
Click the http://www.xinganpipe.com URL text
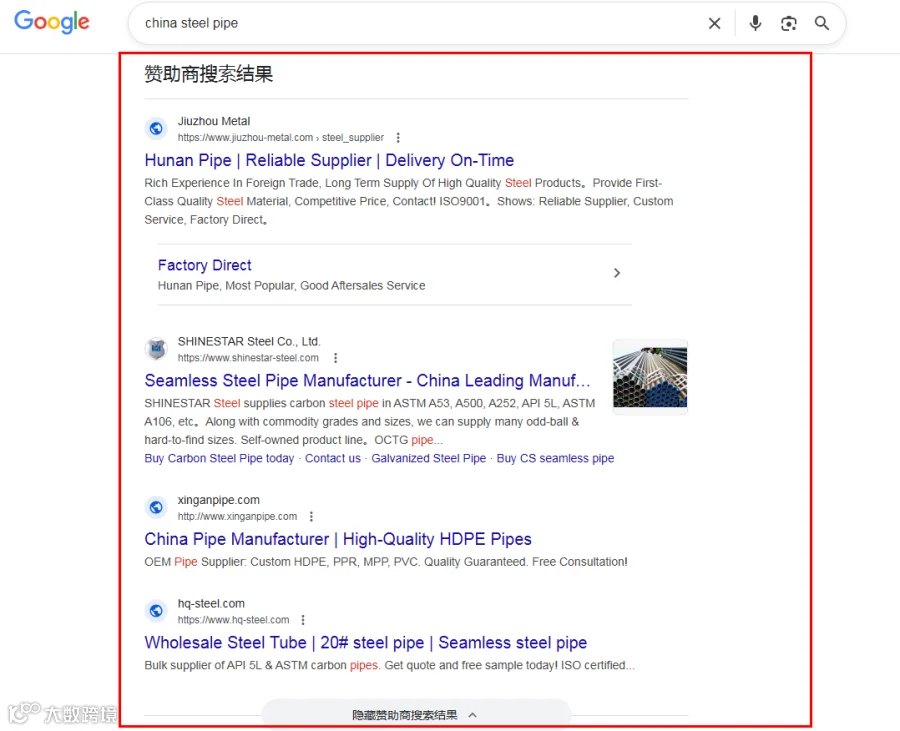237,516
